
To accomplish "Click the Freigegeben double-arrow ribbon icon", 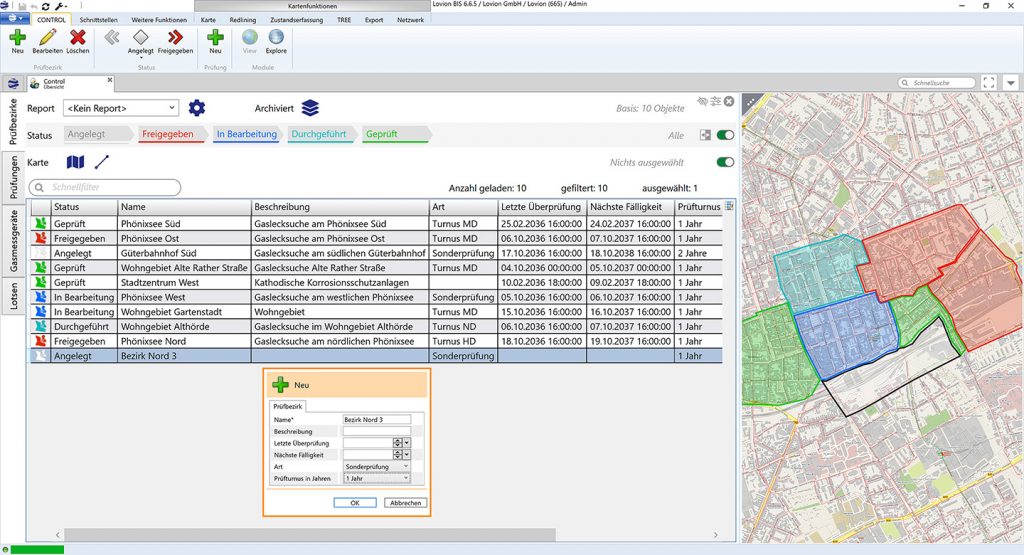I will (x=175, y=38).
